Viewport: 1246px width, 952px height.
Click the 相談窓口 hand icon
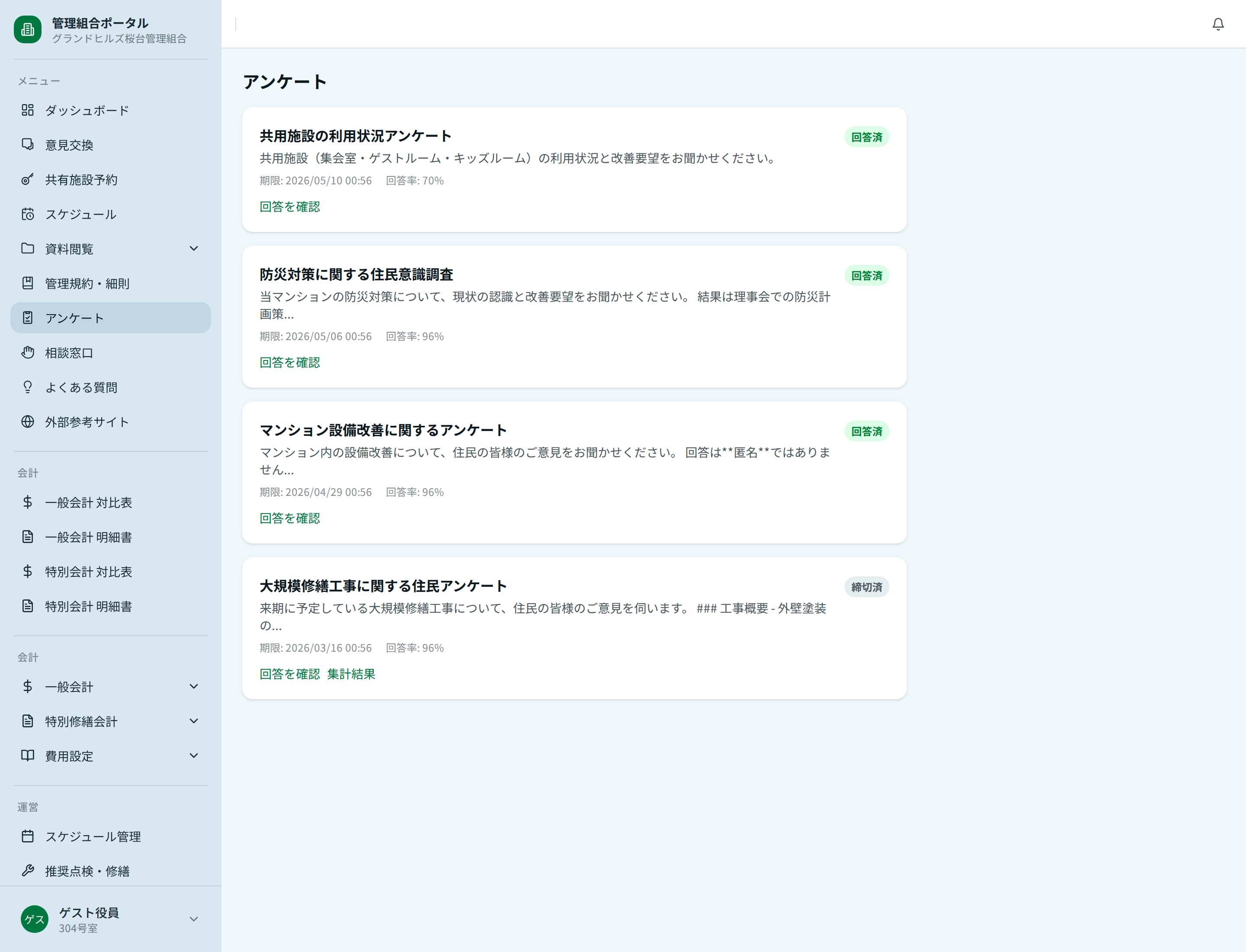point(28,352)
